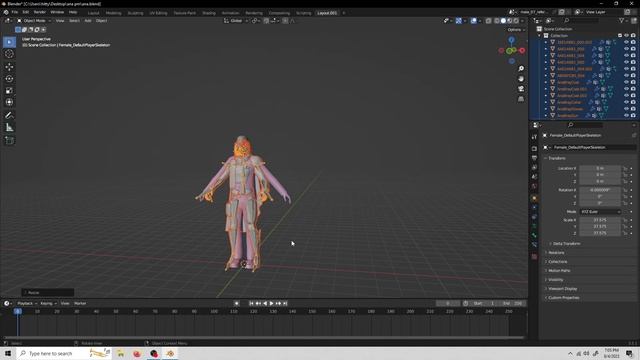Select the Transform tool
Screen dimensions: 640x360
(9, 102)
